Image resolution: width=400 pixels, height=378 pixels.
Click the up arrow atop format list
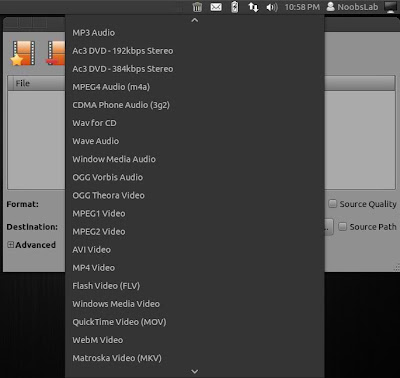195,20
